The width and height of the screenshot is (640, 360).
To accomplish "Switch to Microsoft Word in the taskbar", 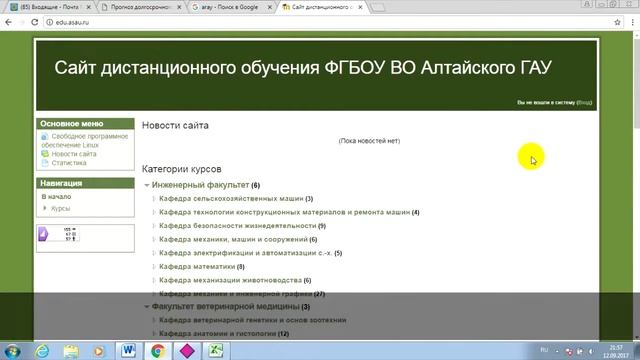I will [x=129, y=351].
